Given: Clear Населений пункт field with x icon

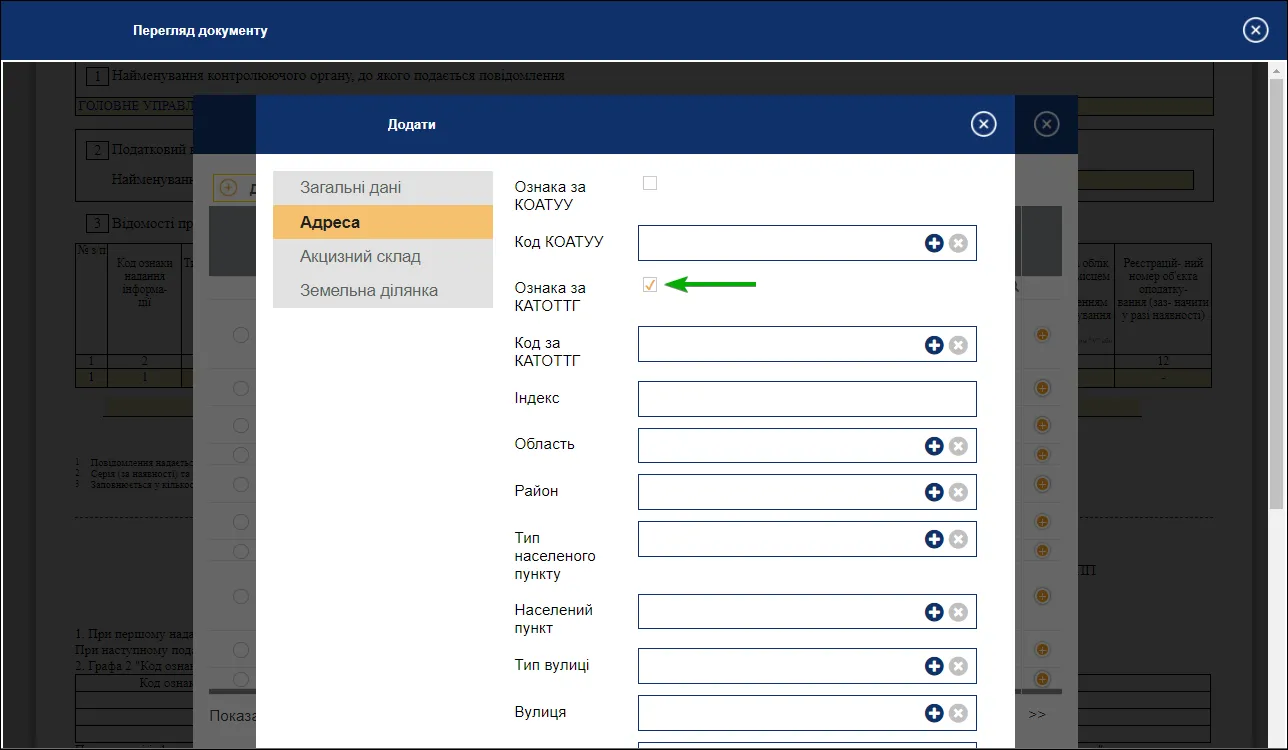Looking at the screenshot, I should pyautogui.click(x=958, y=612).
